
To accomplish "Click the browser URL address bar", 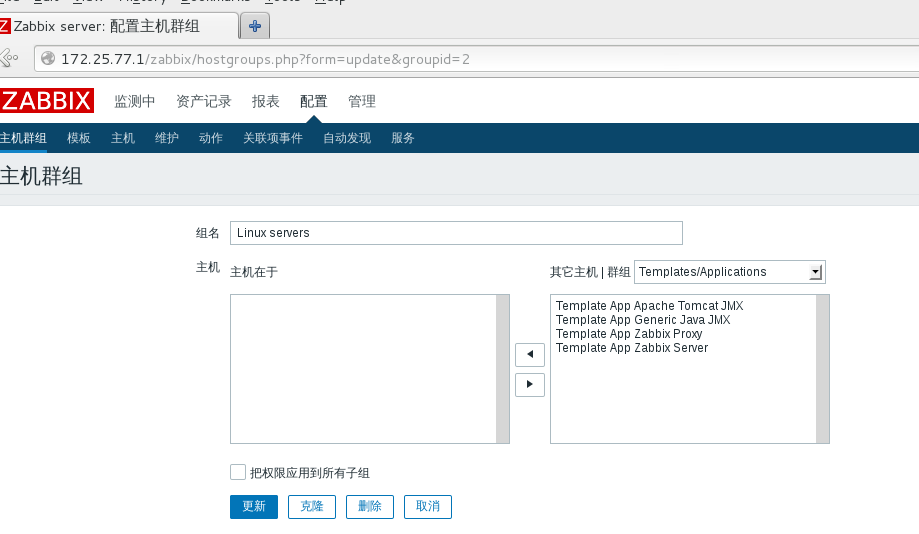I will point(476,59).
